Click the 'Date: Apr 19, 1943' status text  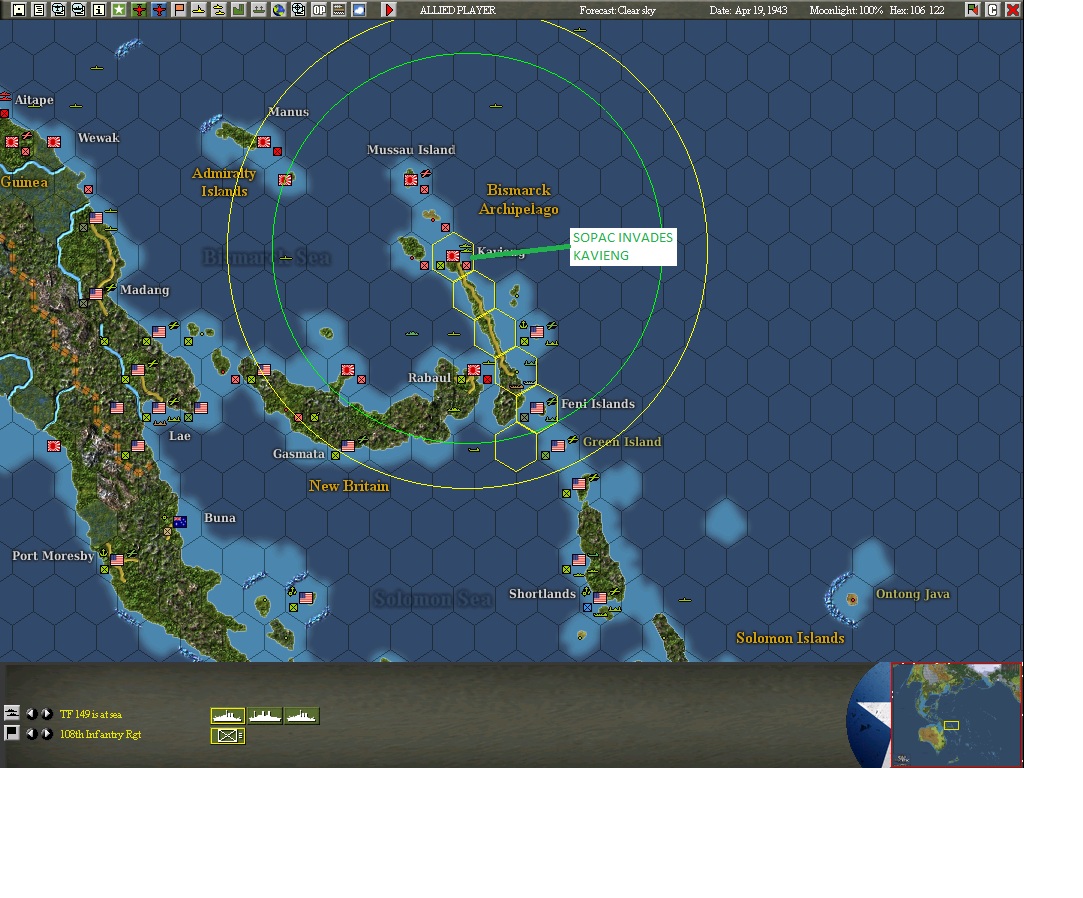[749, 10]
